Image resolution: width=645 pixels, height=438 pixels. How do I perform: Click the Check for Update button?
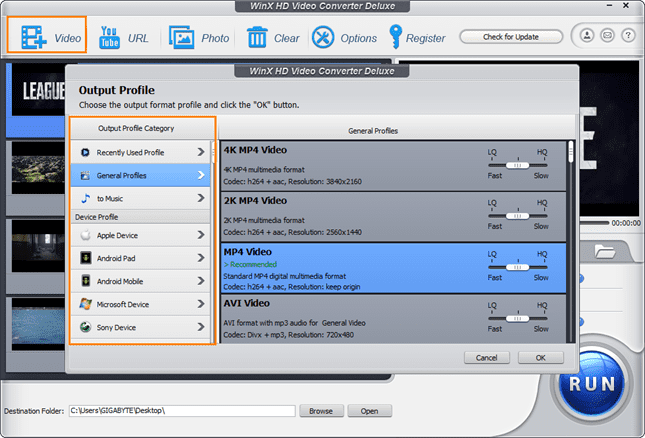[x=511, y=37]
